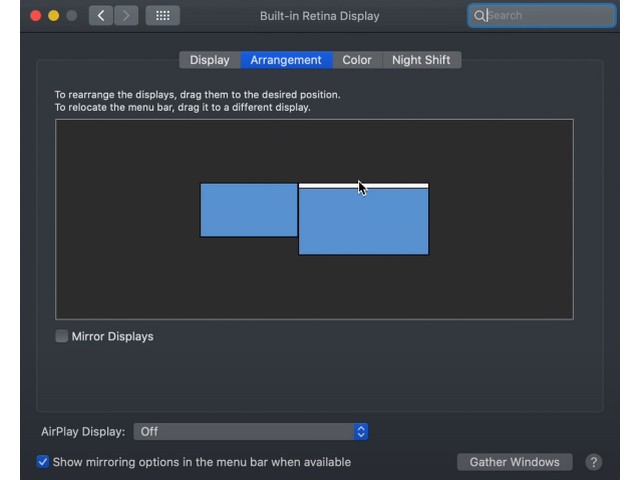
Task: Open the Night Shift tab
Action: [x=420, y=60]
